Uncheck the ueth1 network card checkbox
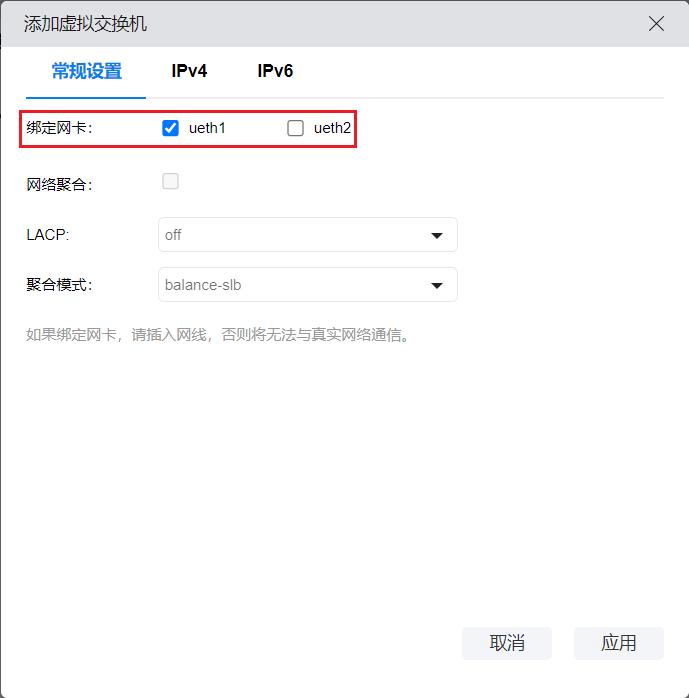The image size is (689, 698). coord(170,128)
